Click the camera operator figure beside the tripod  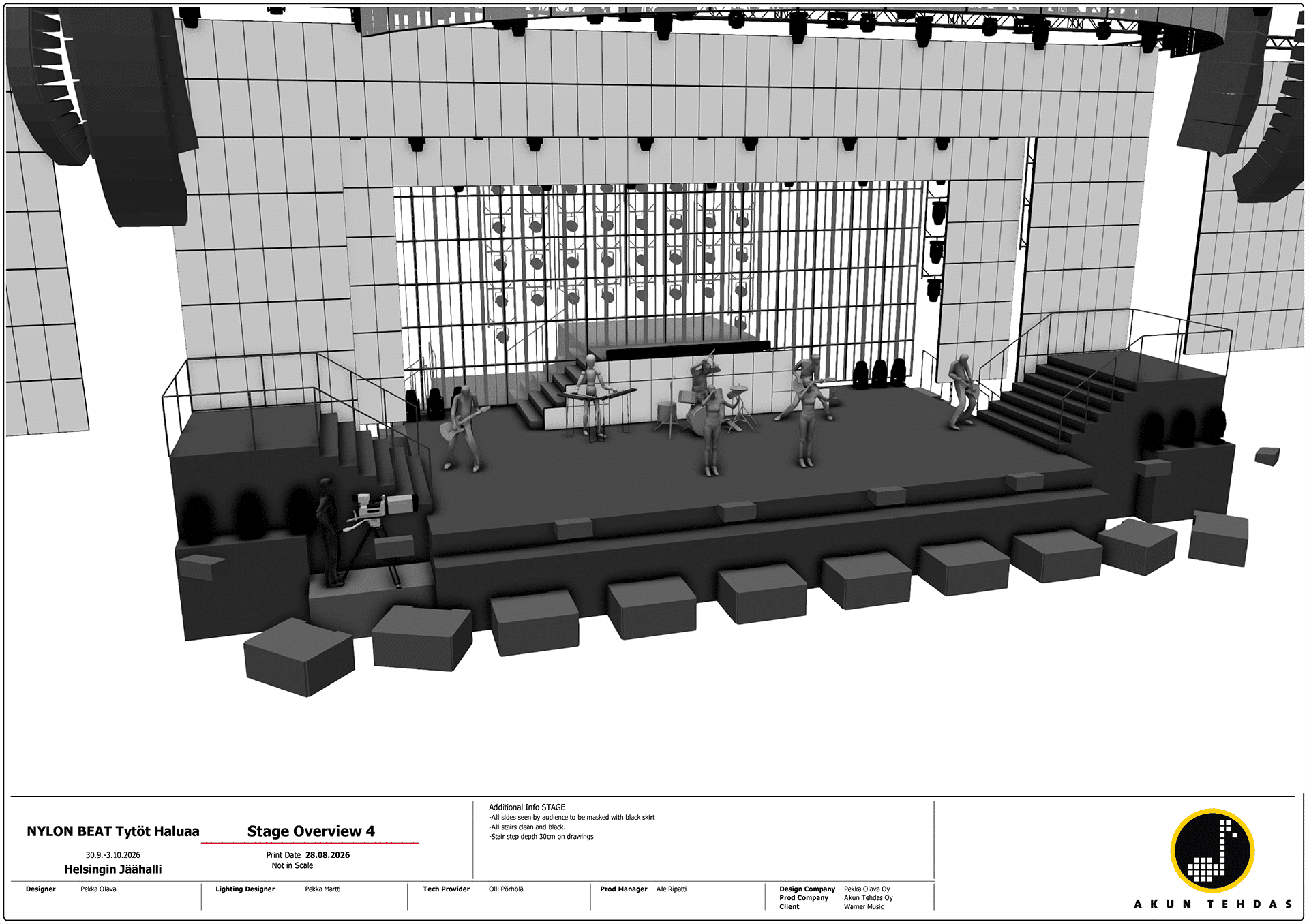click(330, 532)
